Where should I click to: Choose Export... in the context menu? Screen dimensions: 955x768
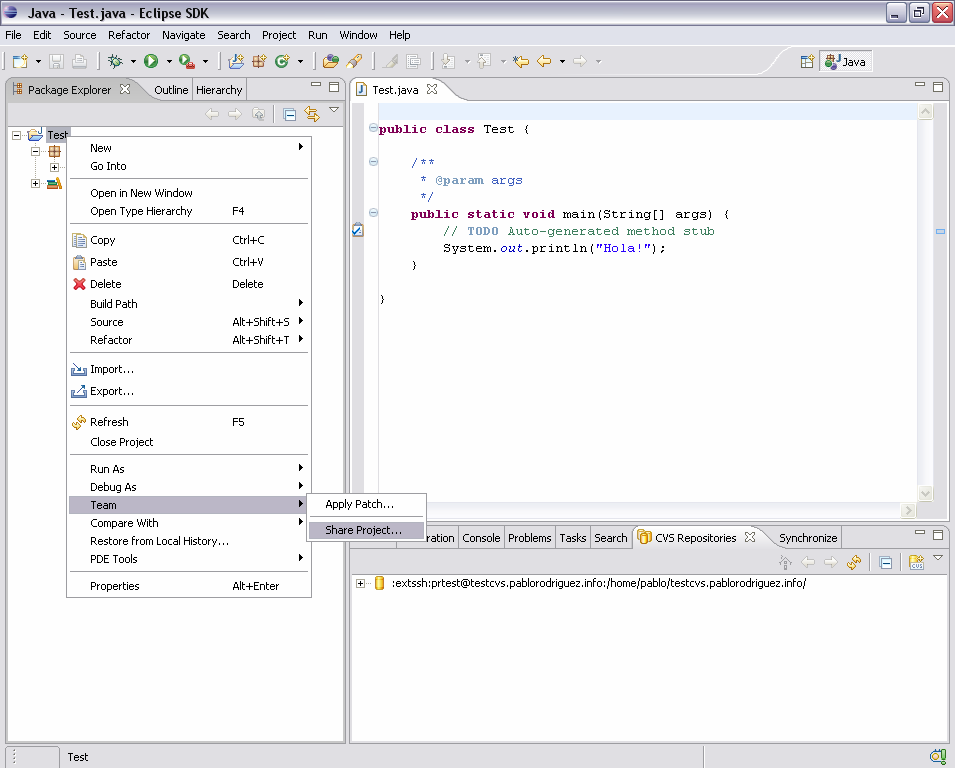(x=189, y=391)
